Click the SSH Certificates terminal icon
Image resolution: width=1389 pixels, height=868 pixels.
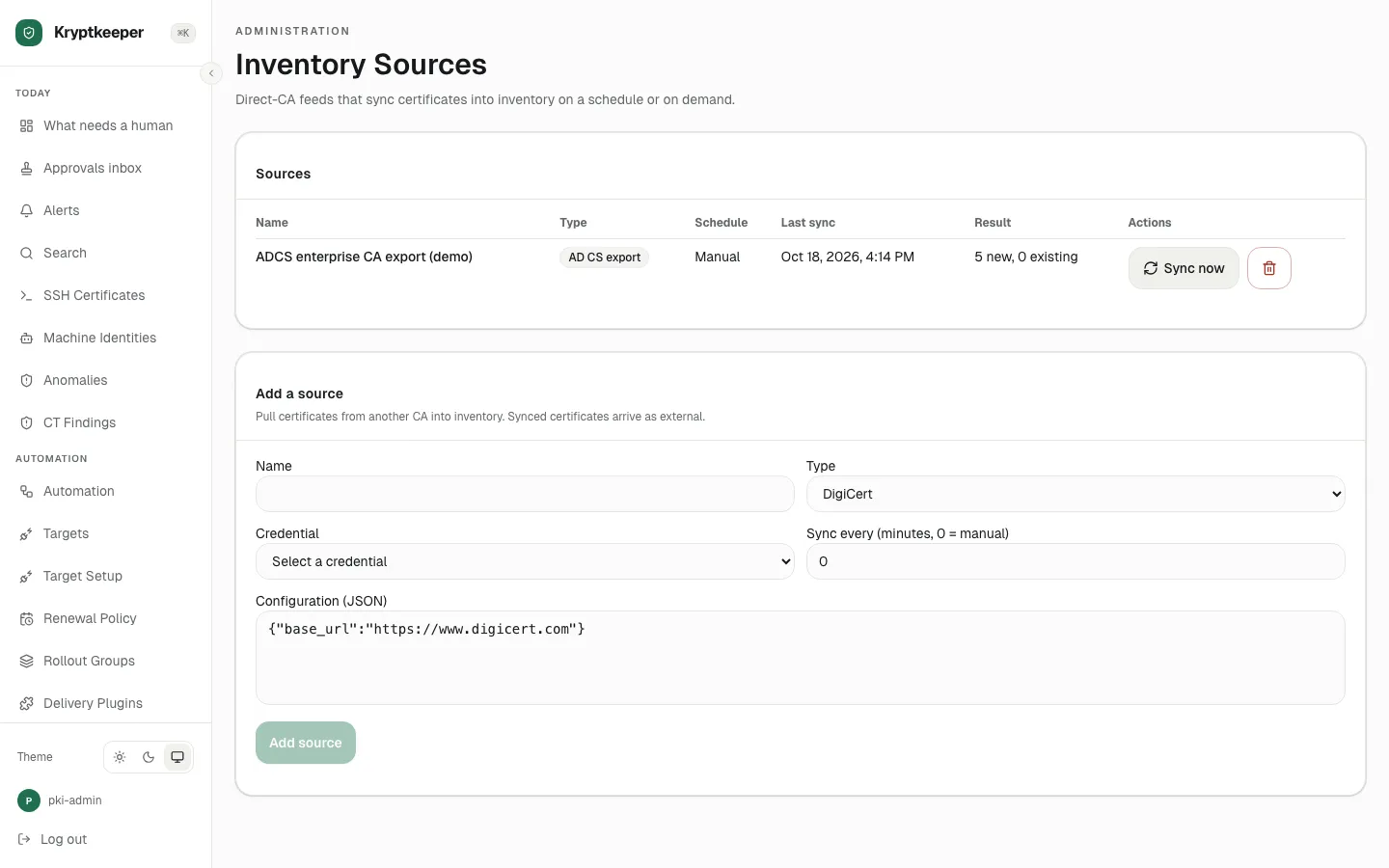pos(26,295)
